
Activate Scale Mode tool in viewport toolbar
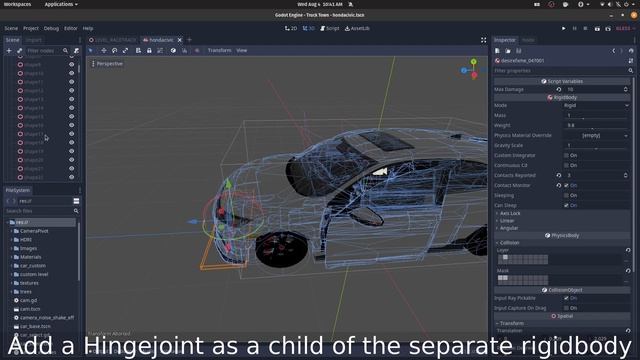[x=125, y=50]
